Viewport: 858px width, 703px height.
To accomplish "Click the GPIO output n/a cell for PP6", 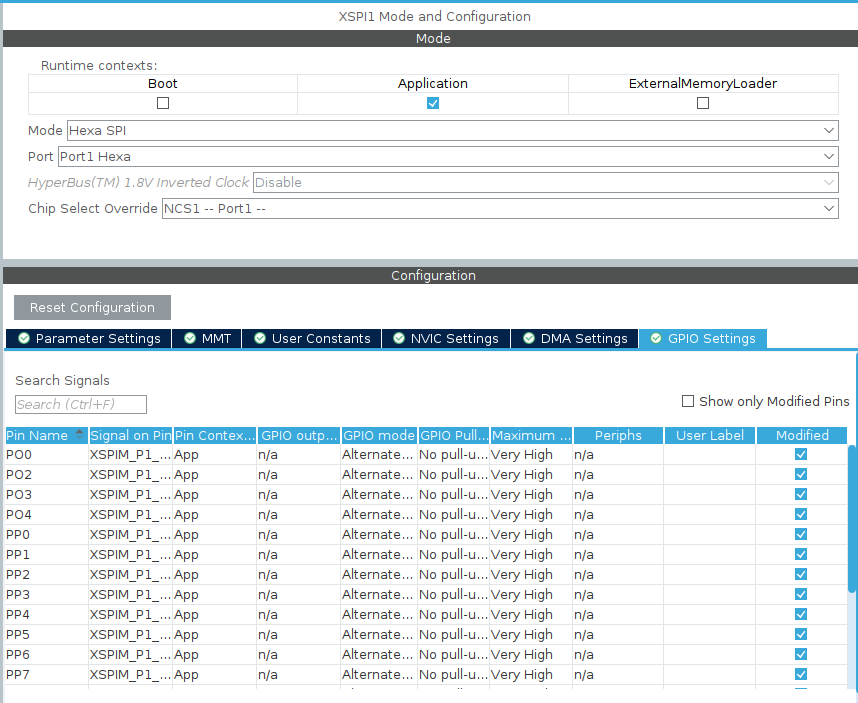I will [x=299, y=655].
